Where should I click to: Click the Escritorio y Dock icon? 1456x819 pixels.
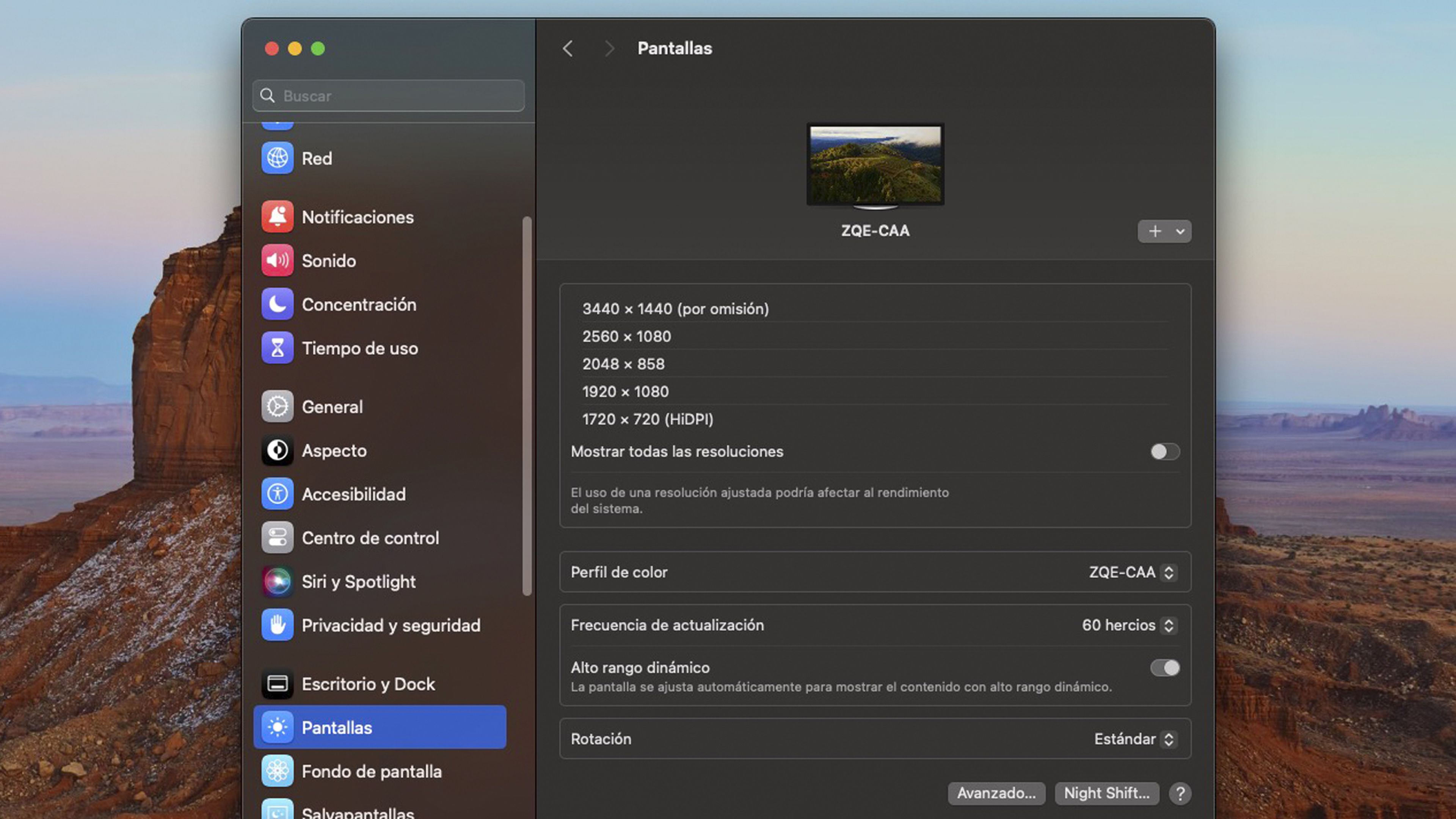277,684
